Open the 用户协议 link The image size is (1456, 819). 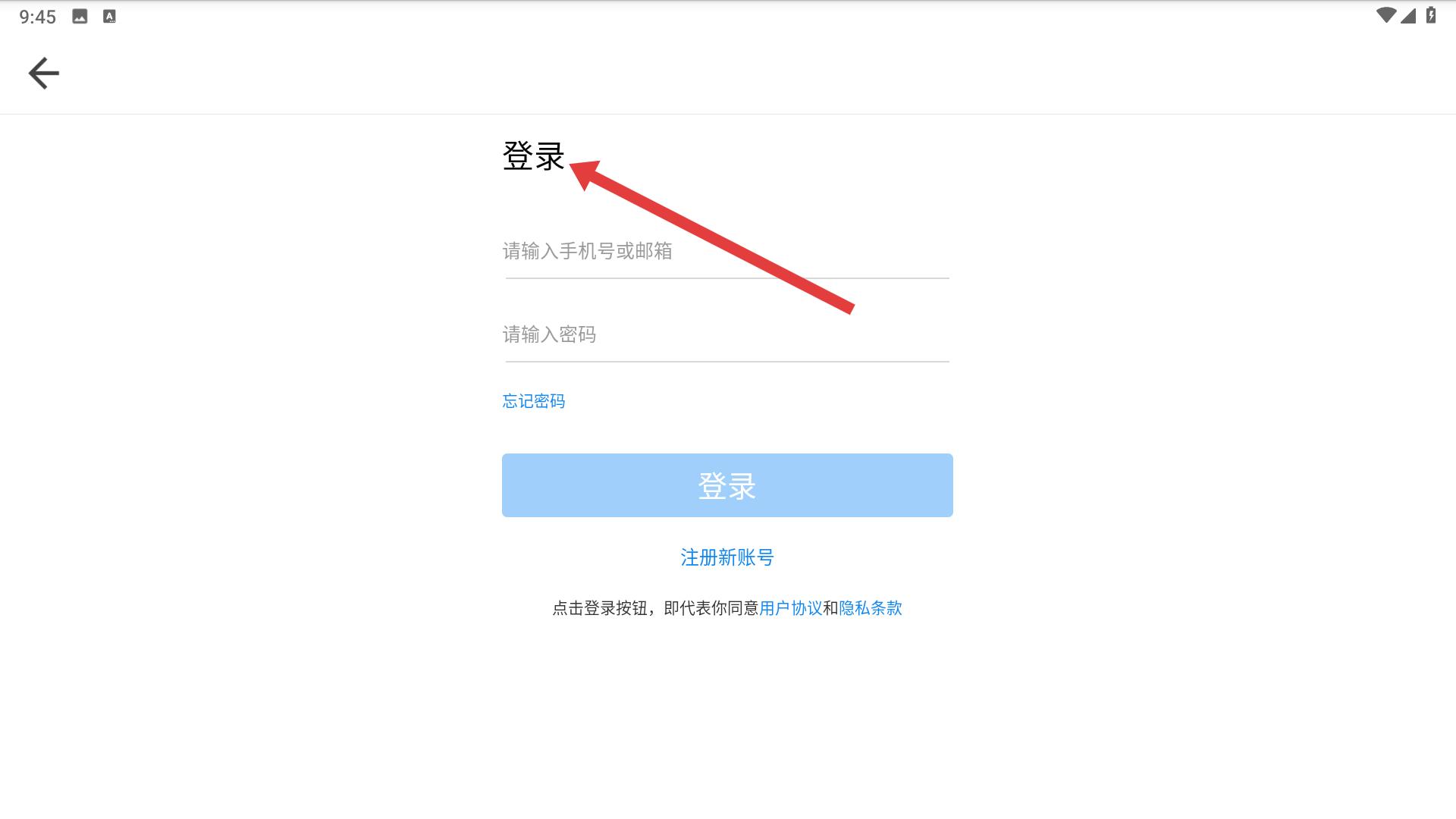click(x=791, y=608)
